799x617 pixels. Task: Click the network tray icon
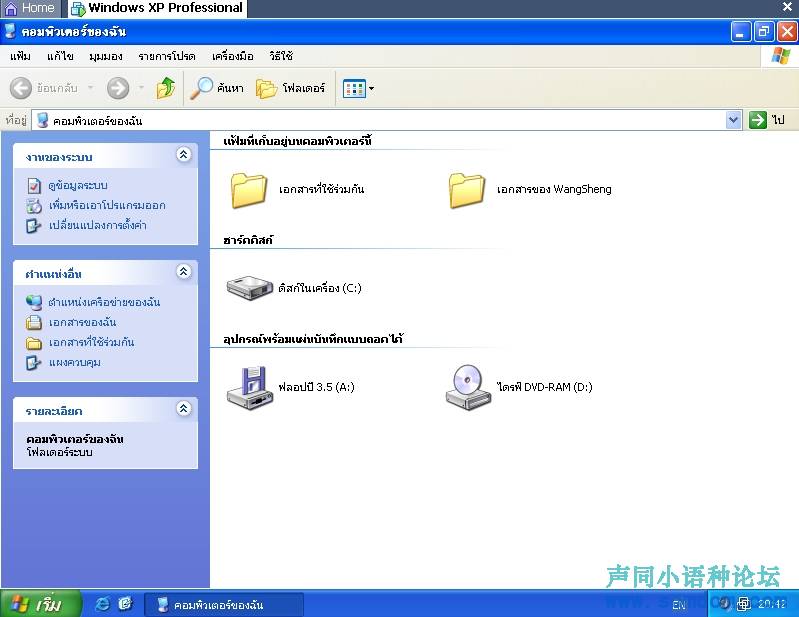[743, 604]
